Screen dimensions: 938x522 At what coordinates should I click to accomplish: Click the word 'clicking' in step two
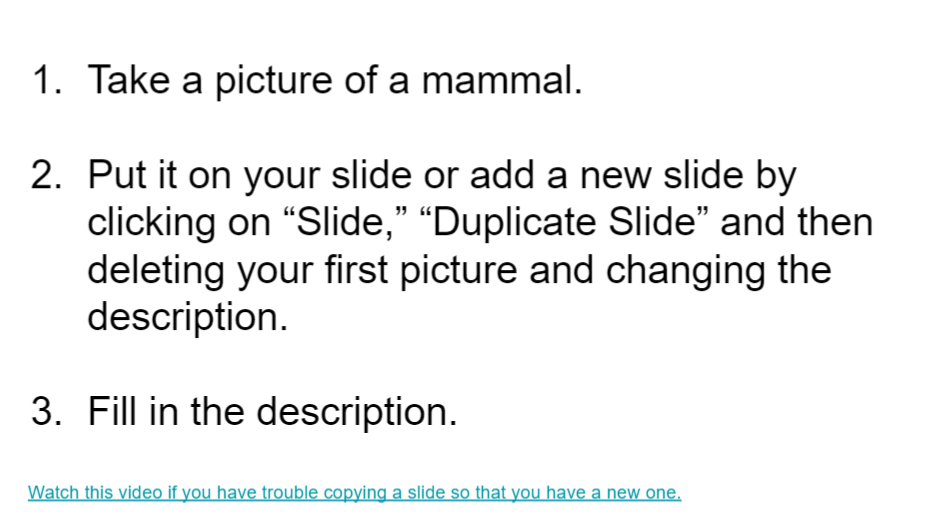coord(151,222)
